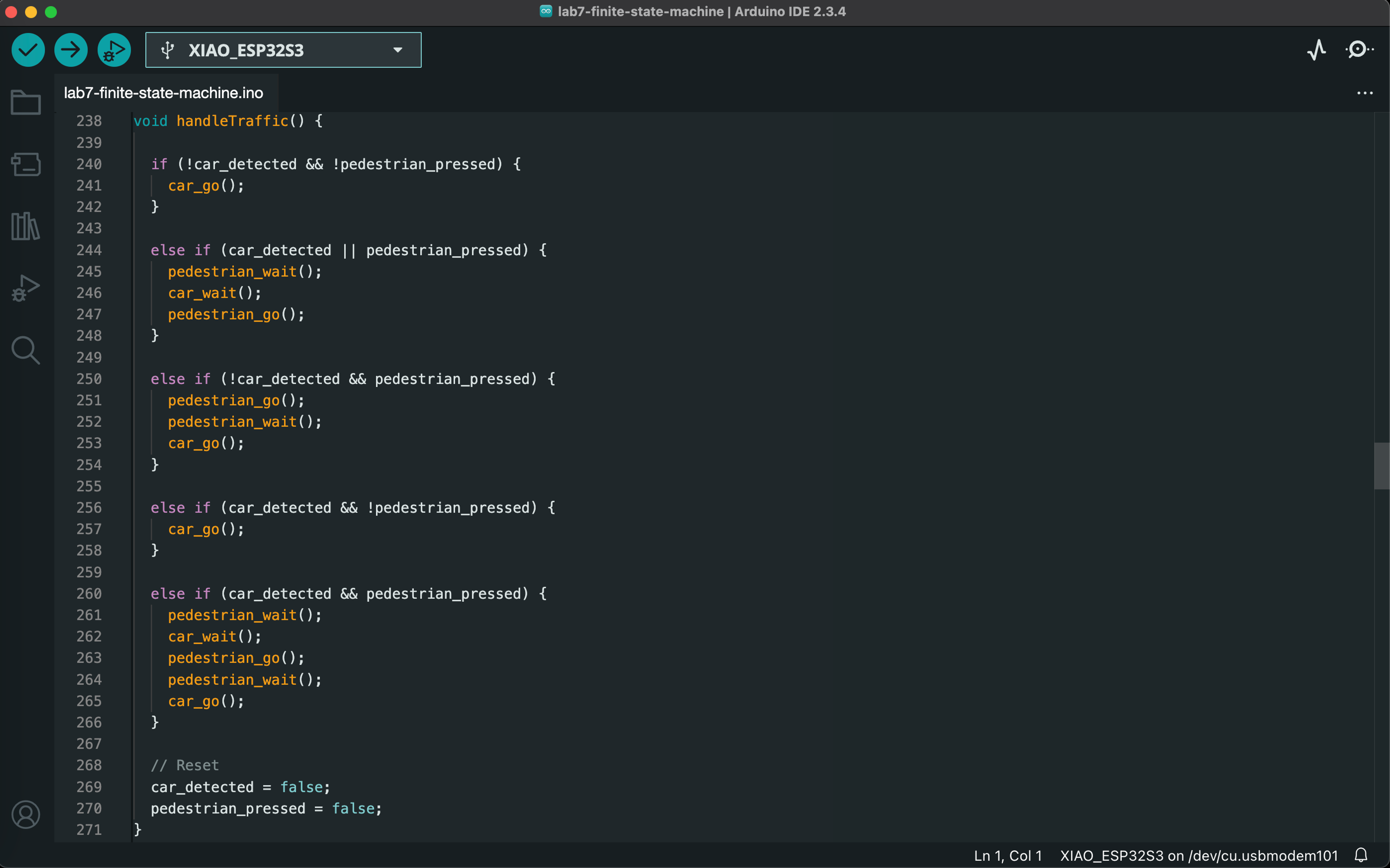Viewport: 1390px width, 868px height.
Task: Open the Sketchbook folder sidebar panel
Action: pyautogui.click(x=26, y=103)
